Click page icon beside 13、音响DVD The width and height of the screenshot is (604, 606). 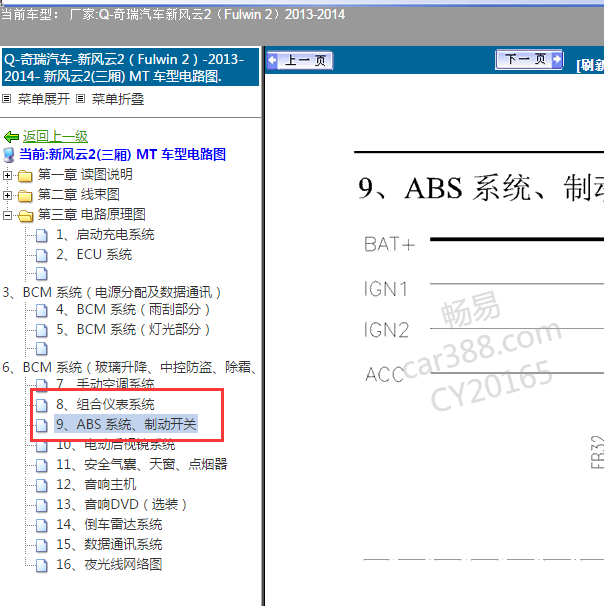click(42, 505)
